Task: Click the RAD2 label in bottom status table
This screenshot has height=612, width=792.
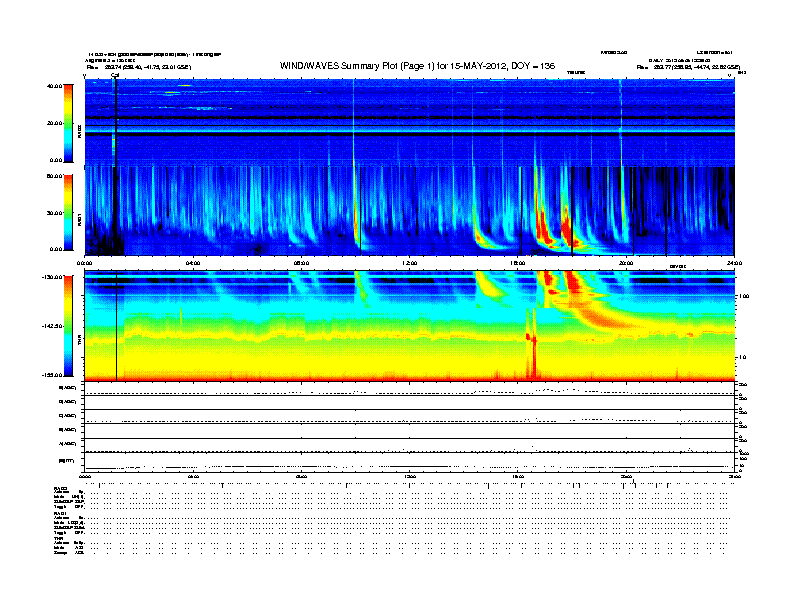Action: pos(60,488)
